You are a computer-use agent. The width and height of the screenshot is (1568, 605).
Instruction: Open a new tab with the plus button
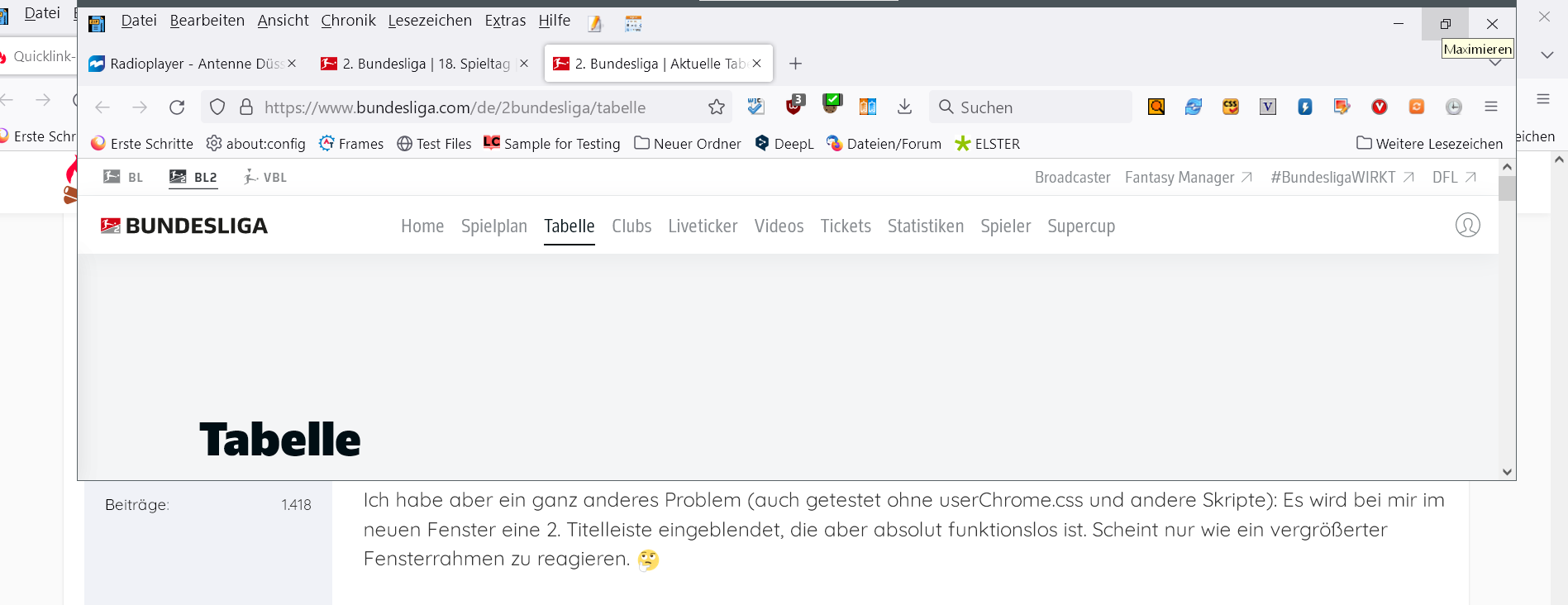pos(795,64)
